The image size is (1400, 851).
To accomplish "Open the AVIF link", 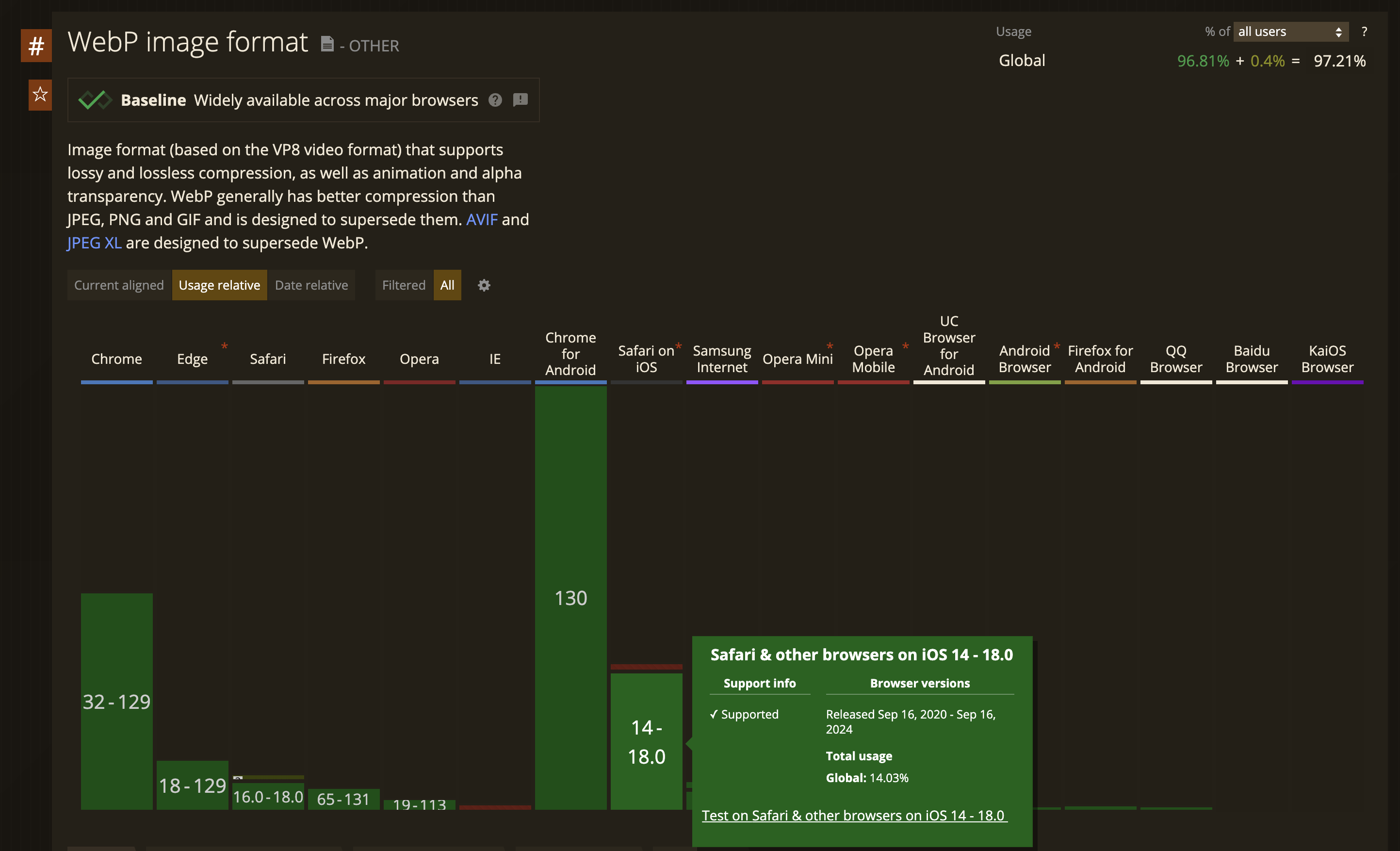I will (482, 219).
